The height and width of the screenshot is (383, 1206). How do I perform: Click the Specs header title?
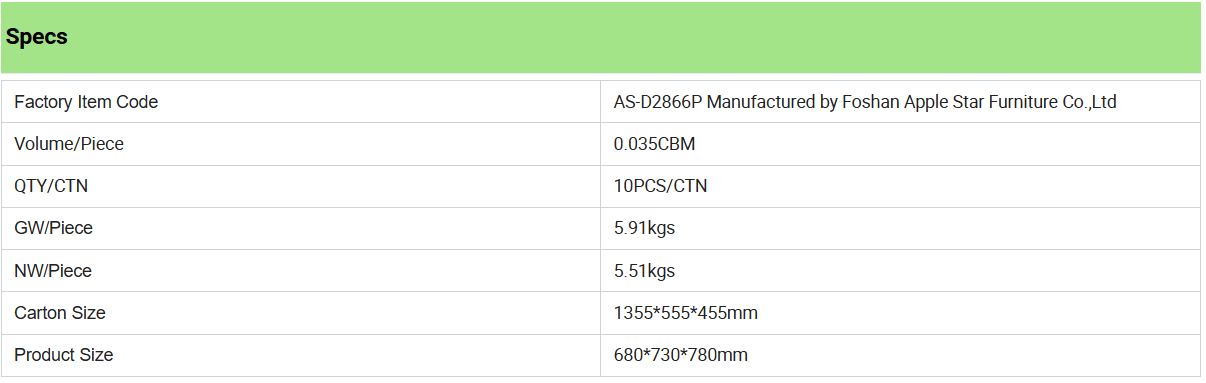tap(37, 37)
